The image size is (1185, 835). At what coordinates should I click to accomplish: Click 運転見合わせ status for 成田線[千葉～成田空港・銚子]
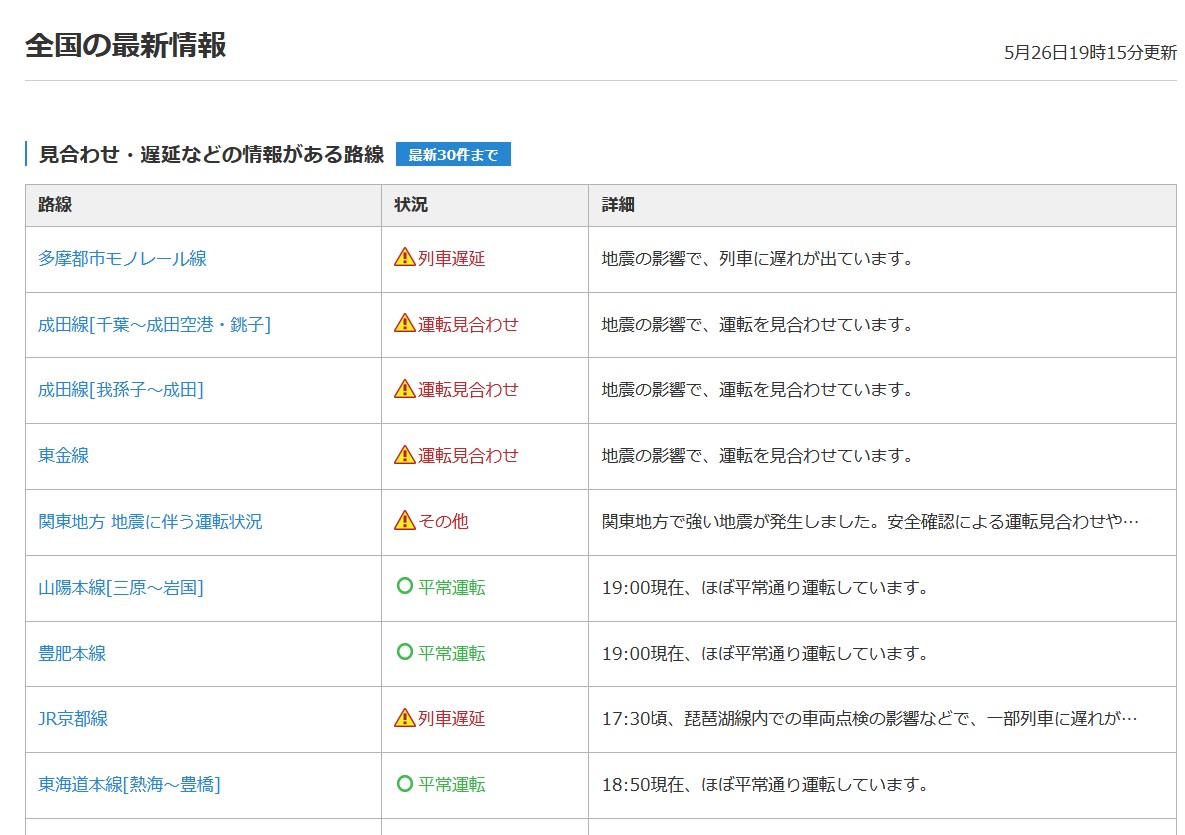click(468, 324)
